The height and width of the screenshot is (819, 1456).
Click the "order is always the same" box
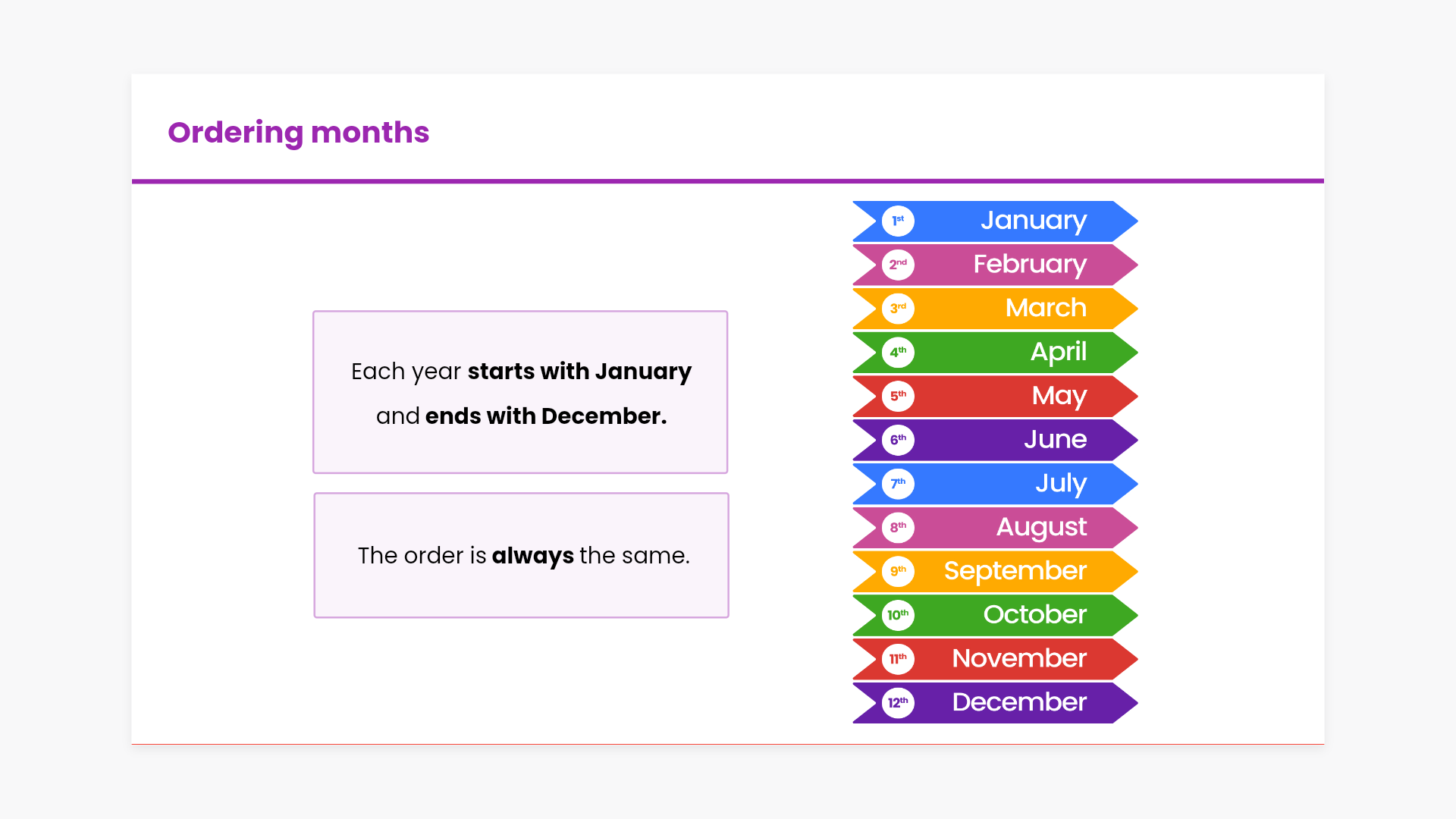pos(522,556)
